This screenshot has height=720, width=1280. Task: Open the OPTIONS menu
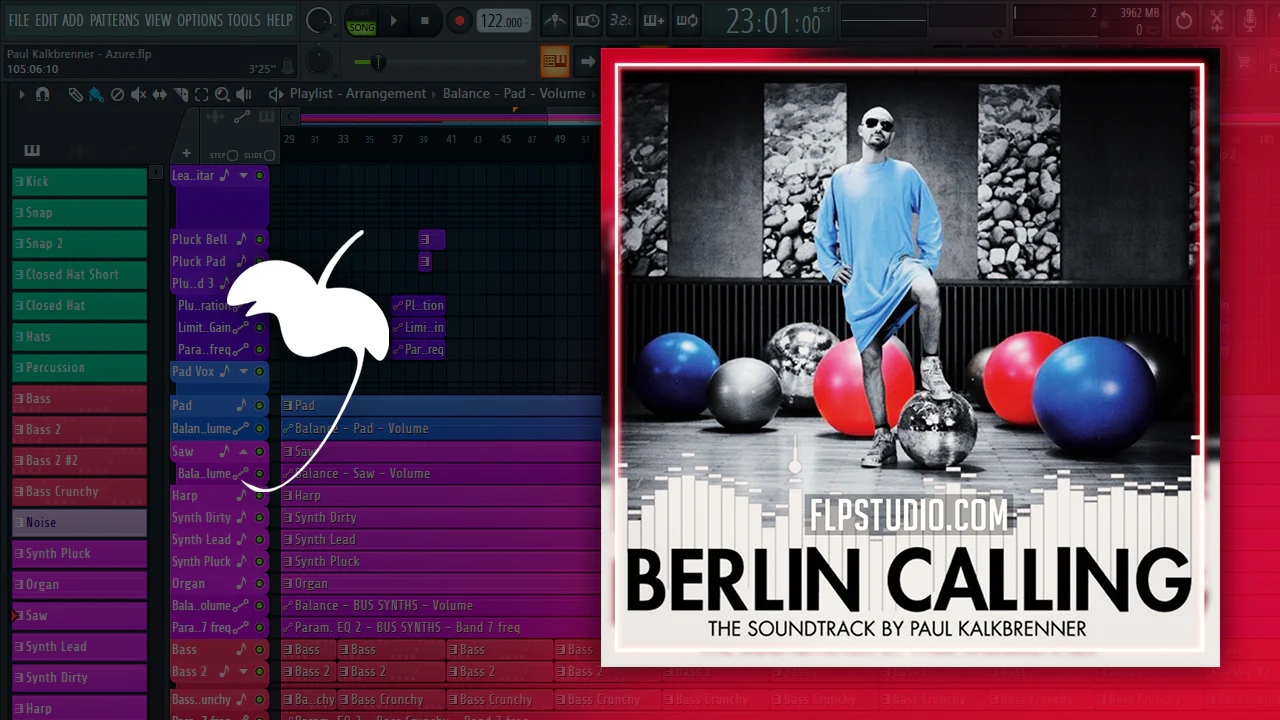(200, 20)
